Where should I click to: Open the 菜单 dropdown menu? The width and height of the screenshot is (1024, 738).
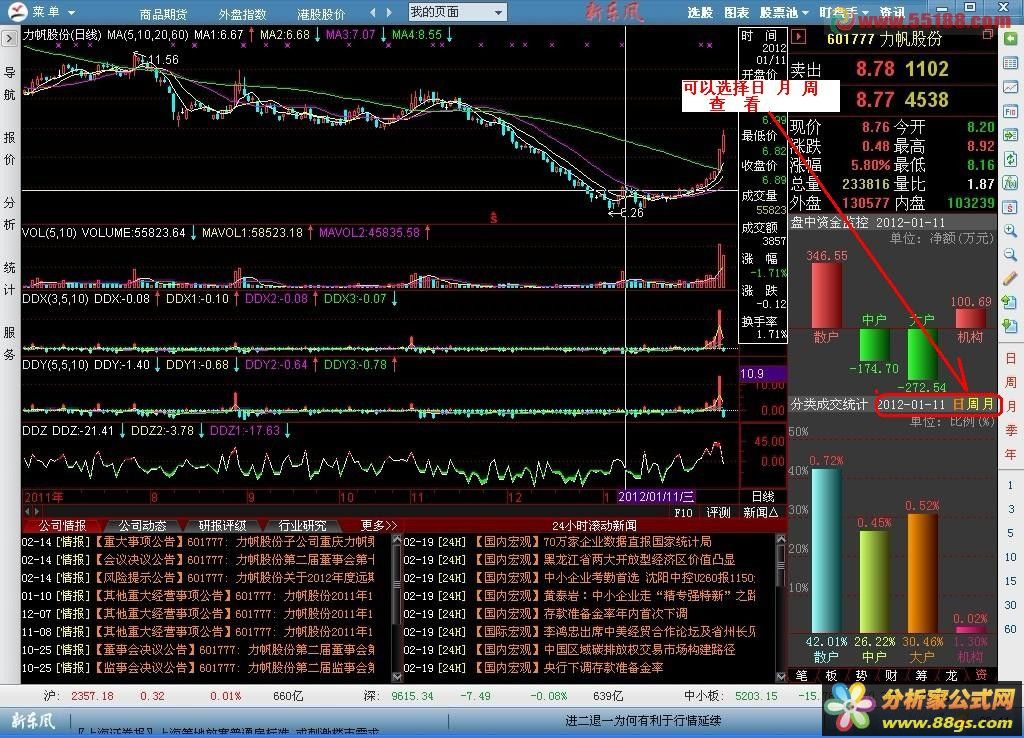[54, 12]
